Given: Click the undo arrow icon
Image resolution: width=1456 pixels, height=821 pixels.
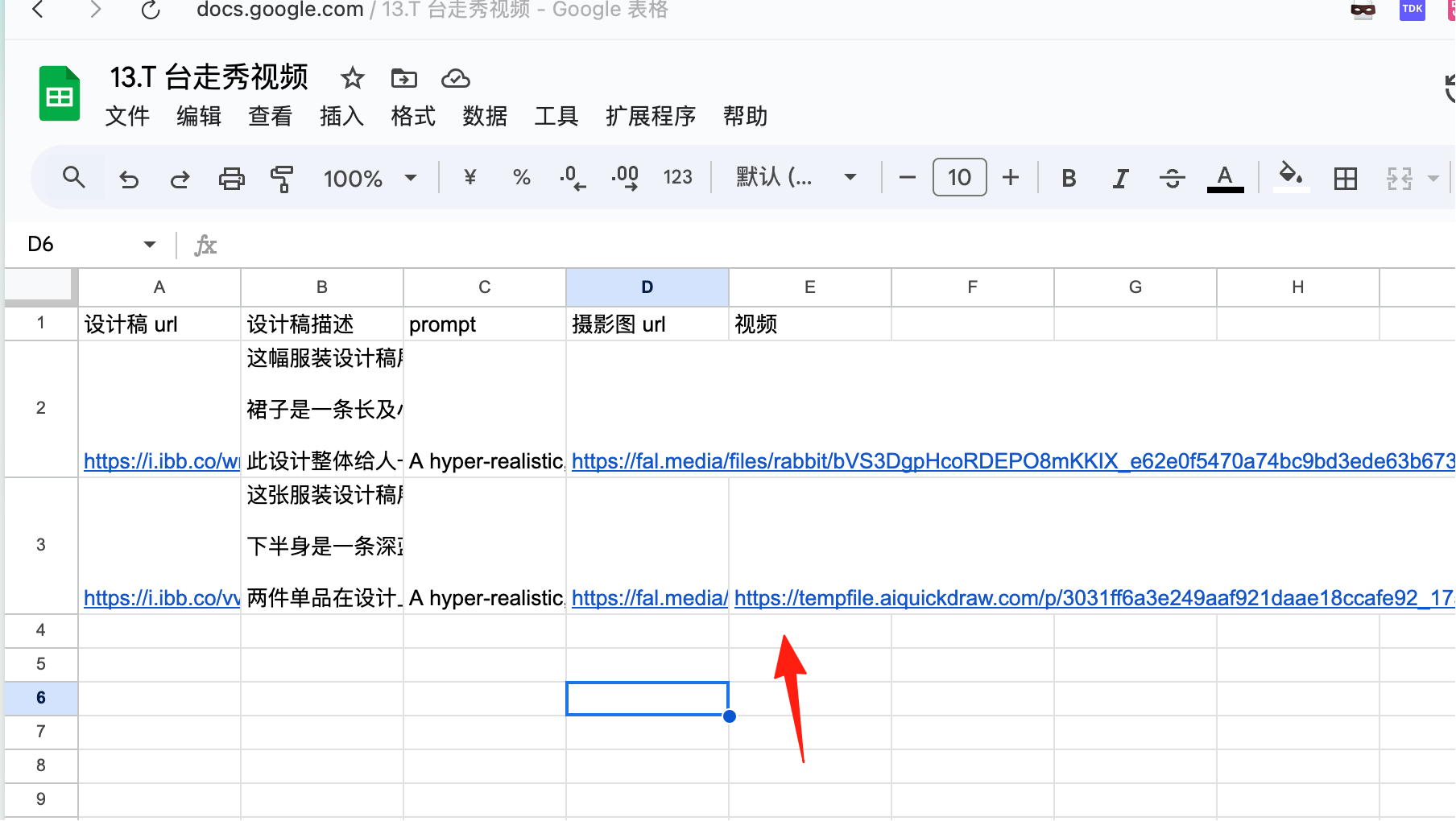Looking at the screenshot, I should click(129, 178).
